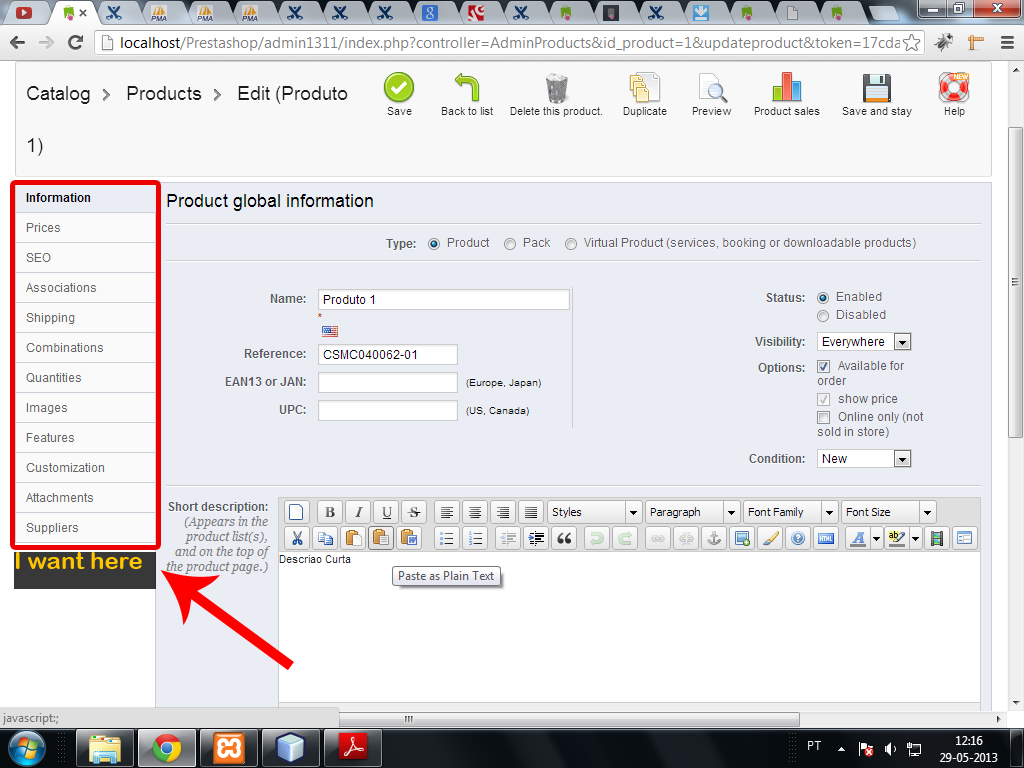
Task: Open text color picker arrow
Action: coord(876,539)
